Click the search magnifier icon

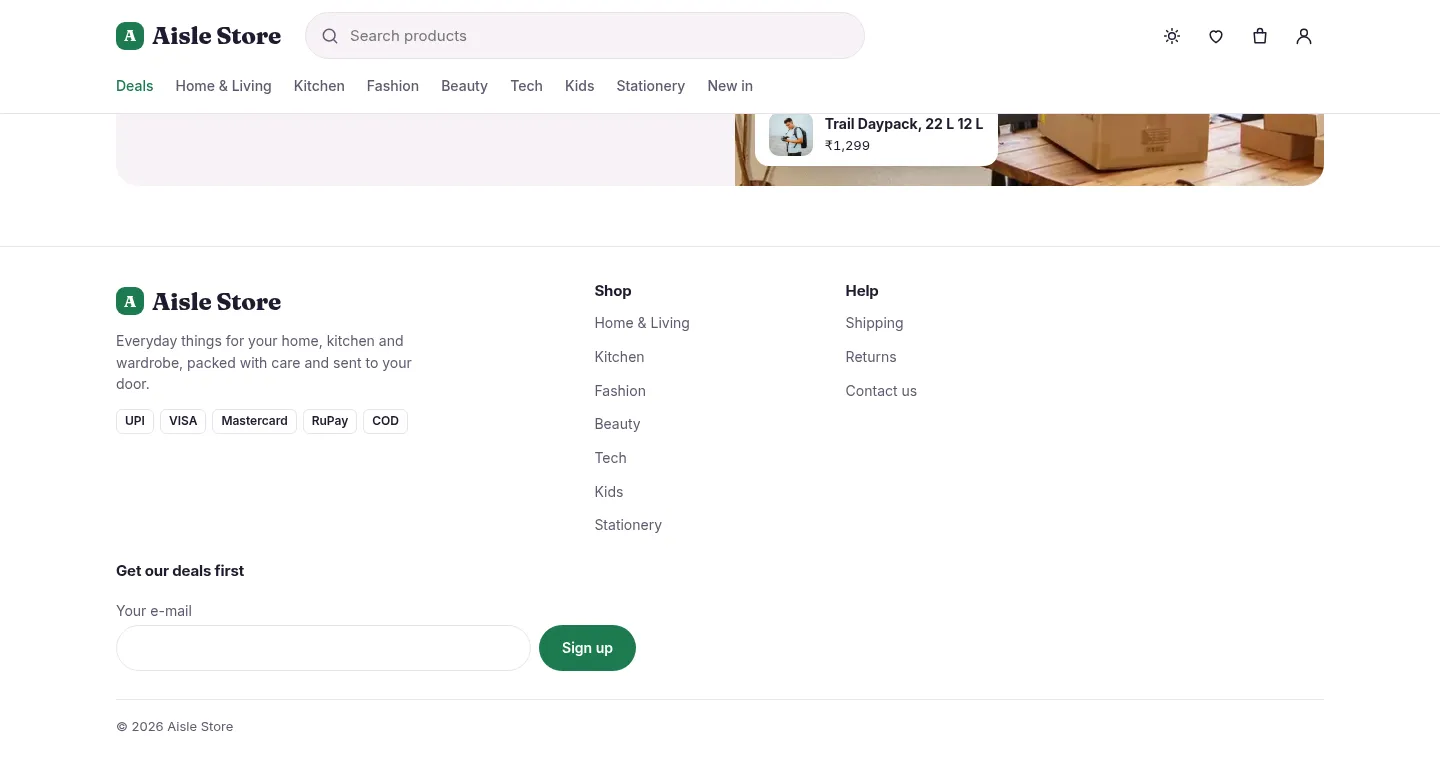pos(330,36)
